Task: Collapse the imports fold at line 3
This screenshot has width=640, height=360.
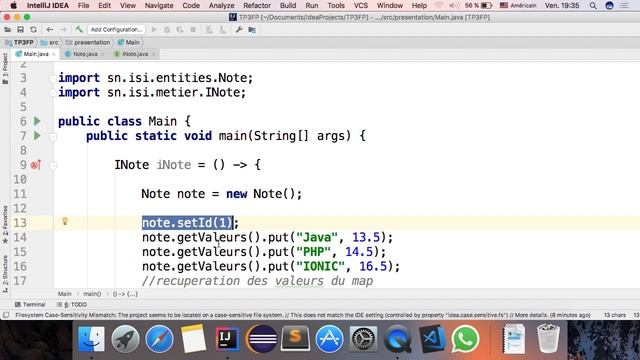Action: pyautogui.click(x=53, y=78)
